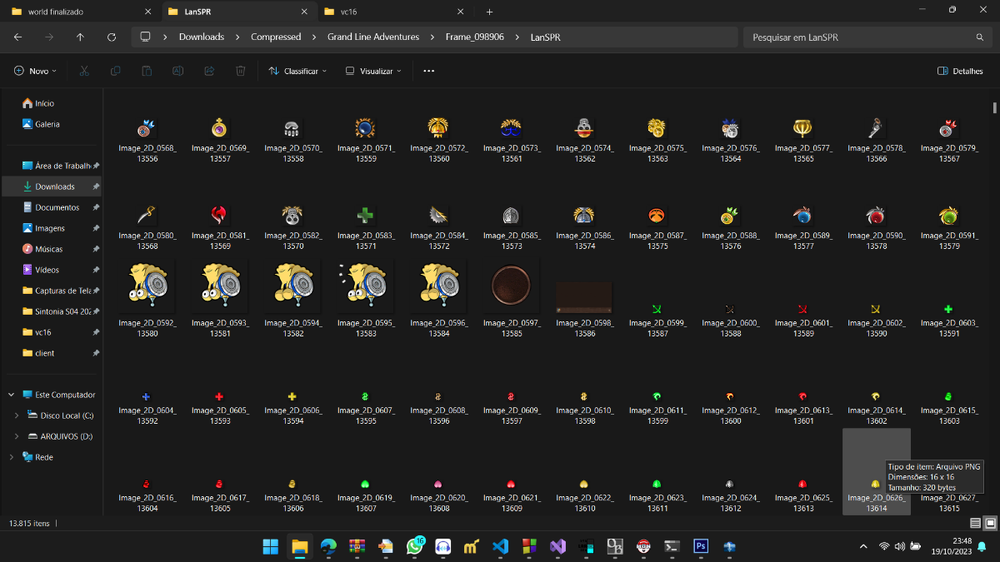Click the See more options ellipsis
The width and height of the screenshot is (1000, 562).
pos(429,71)
